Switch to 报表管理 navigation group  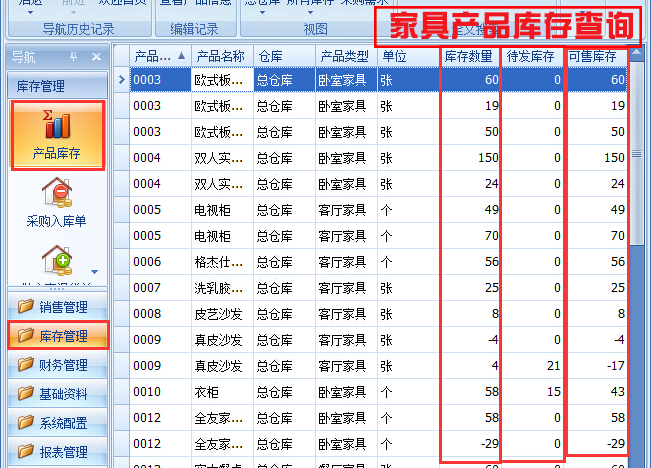(x=56, y=452)
